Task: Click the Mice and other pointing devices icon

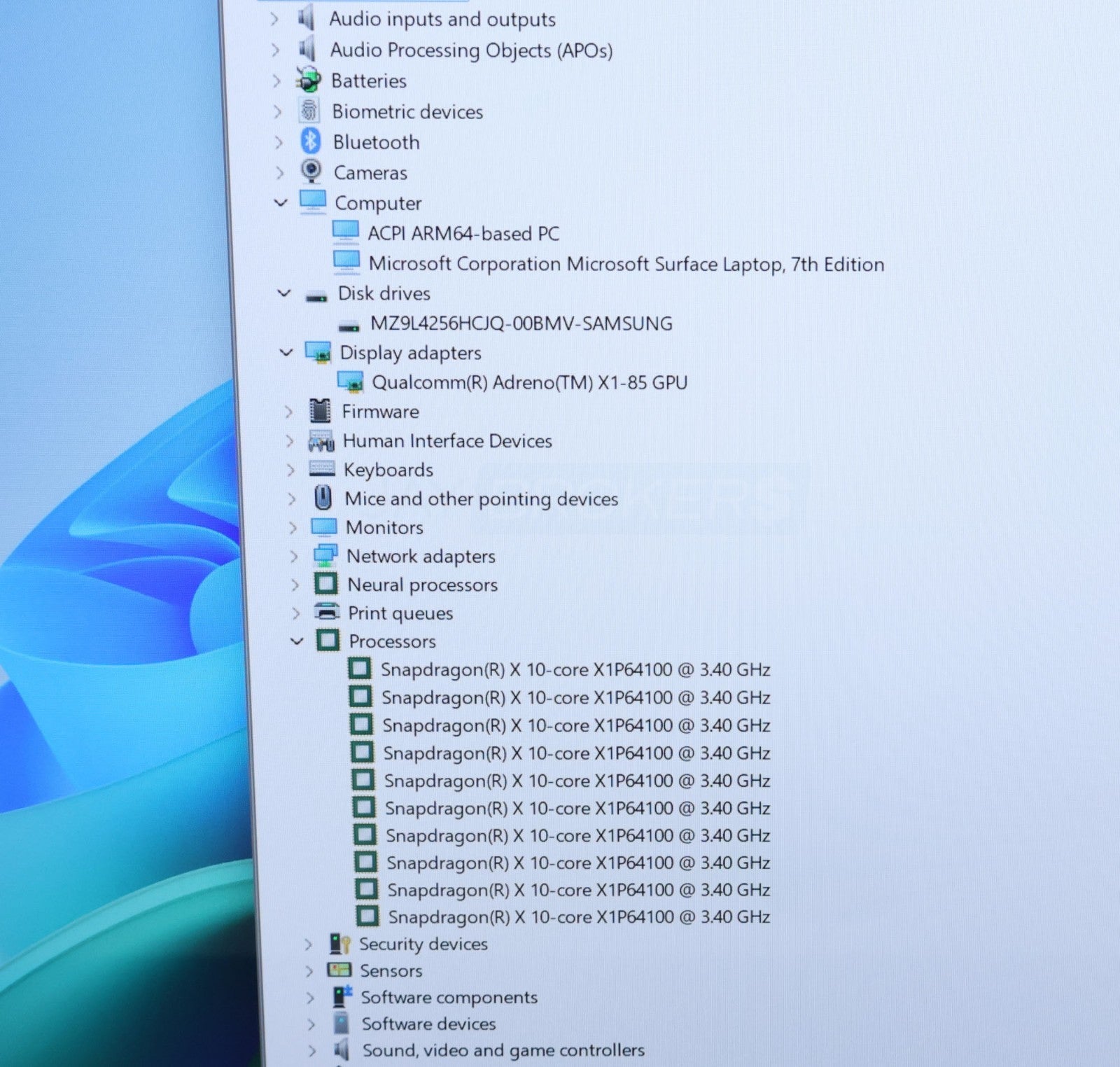Action: tap(322, 498)
